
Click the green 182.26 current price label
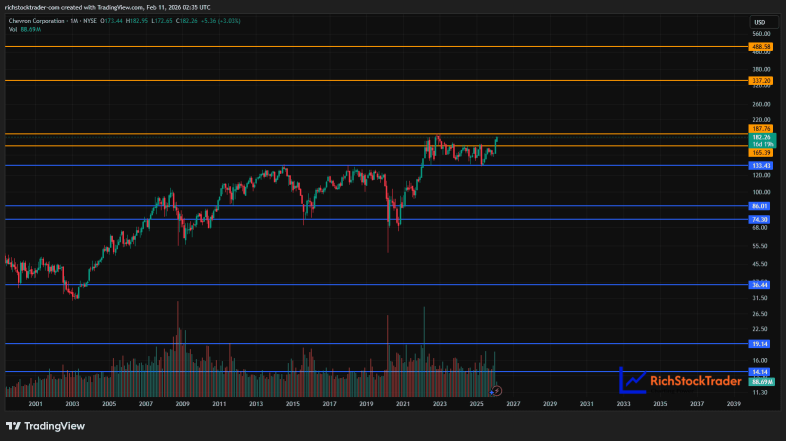762,137
